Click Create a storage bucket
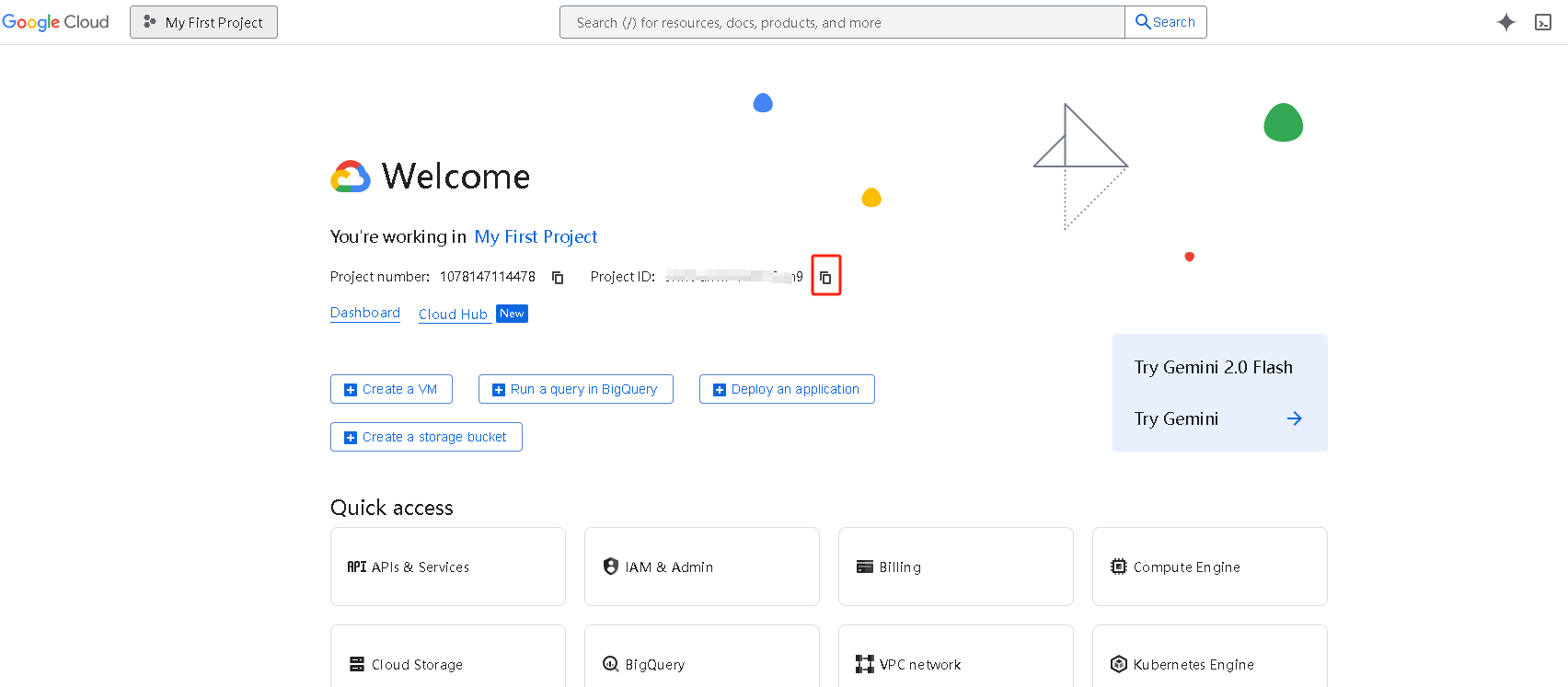1568x687 pixels. [426, 437]
